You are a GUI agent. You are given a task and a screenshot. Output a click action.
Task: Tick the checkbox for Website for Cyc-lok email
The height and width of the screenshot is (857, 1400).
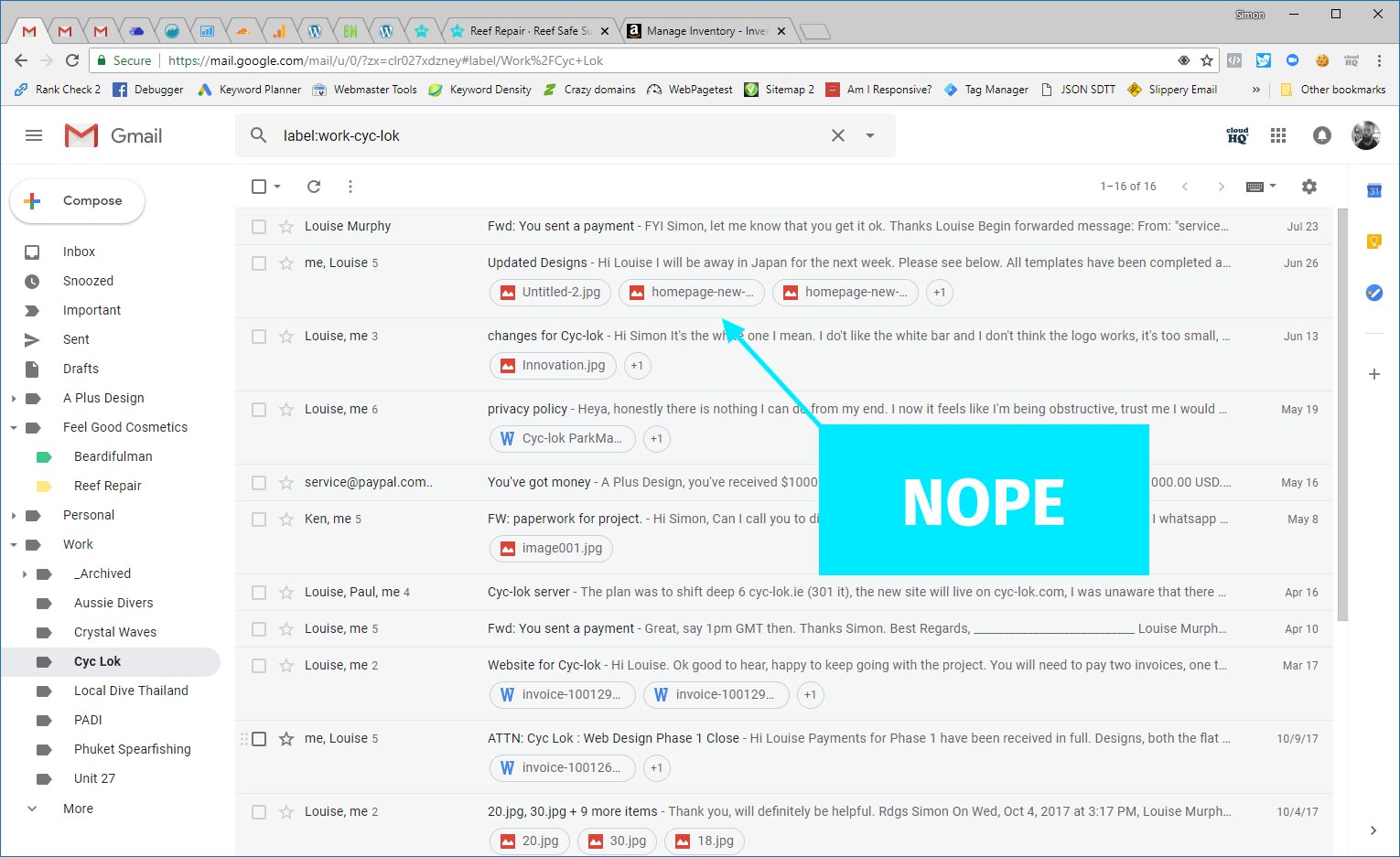point(259,665)
